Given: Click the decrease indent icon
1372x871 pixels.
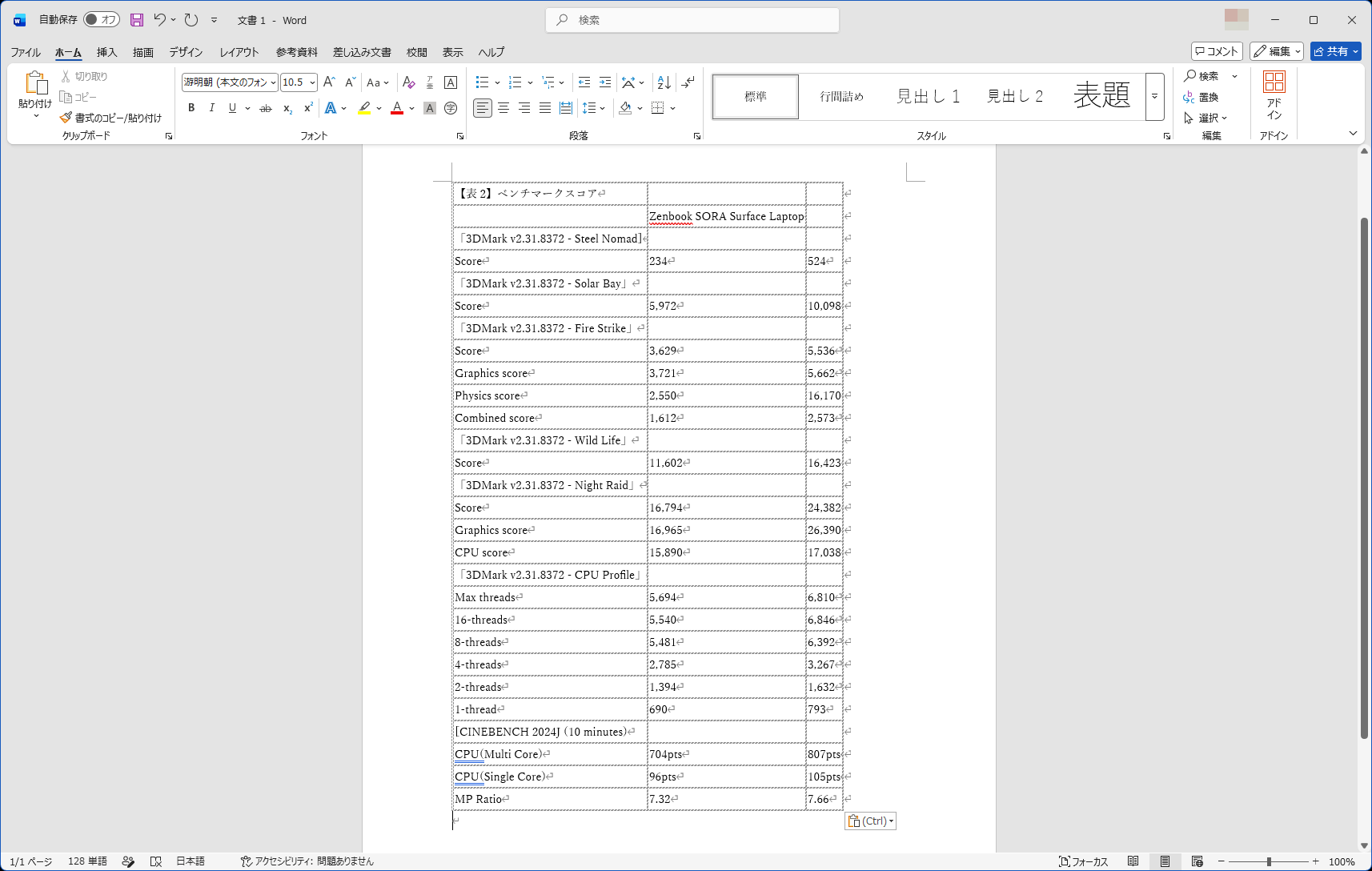Looking at the screenshot, I should click(x=584, y=82).
